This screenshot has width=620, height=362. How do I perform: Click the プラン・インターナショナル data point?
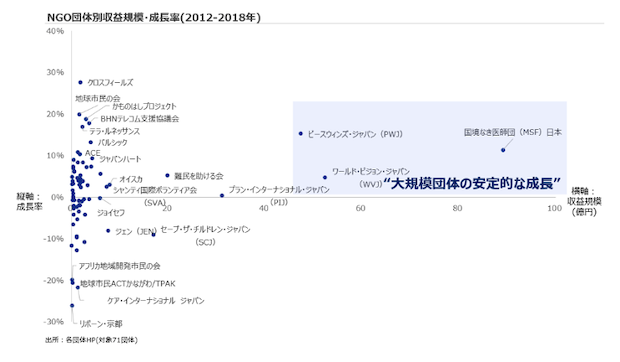coord(222,195)
